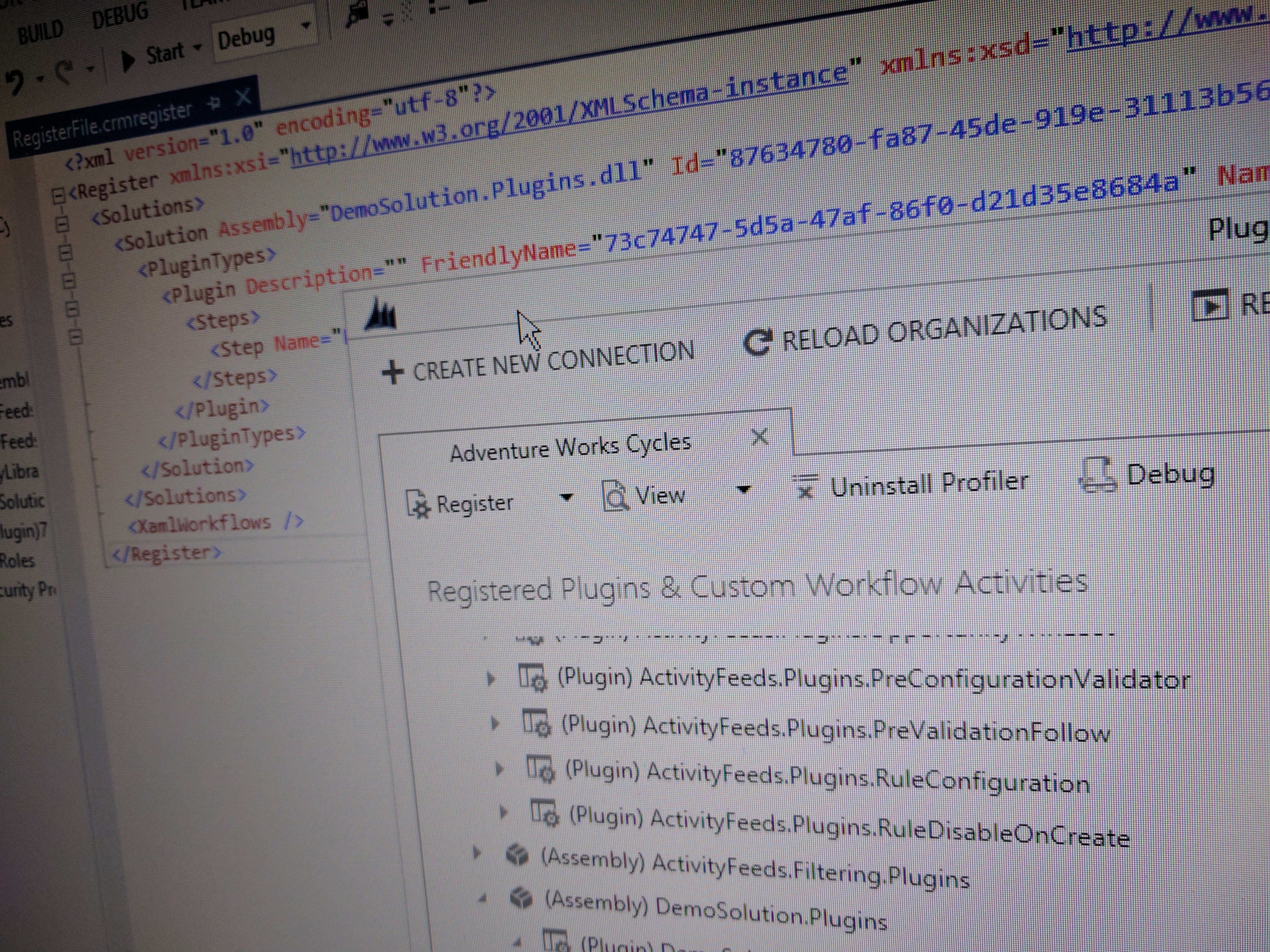Open the Register dropdown arrow
The height and width of the screenshot is (952, 1270).
(x=567, y=497)
